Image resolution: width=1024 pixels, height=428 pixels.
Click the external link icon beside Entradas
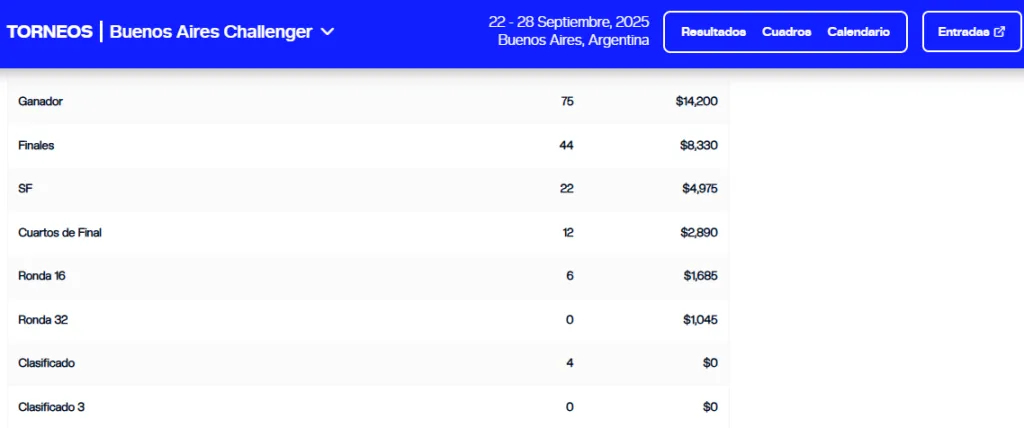(1000, 32)
